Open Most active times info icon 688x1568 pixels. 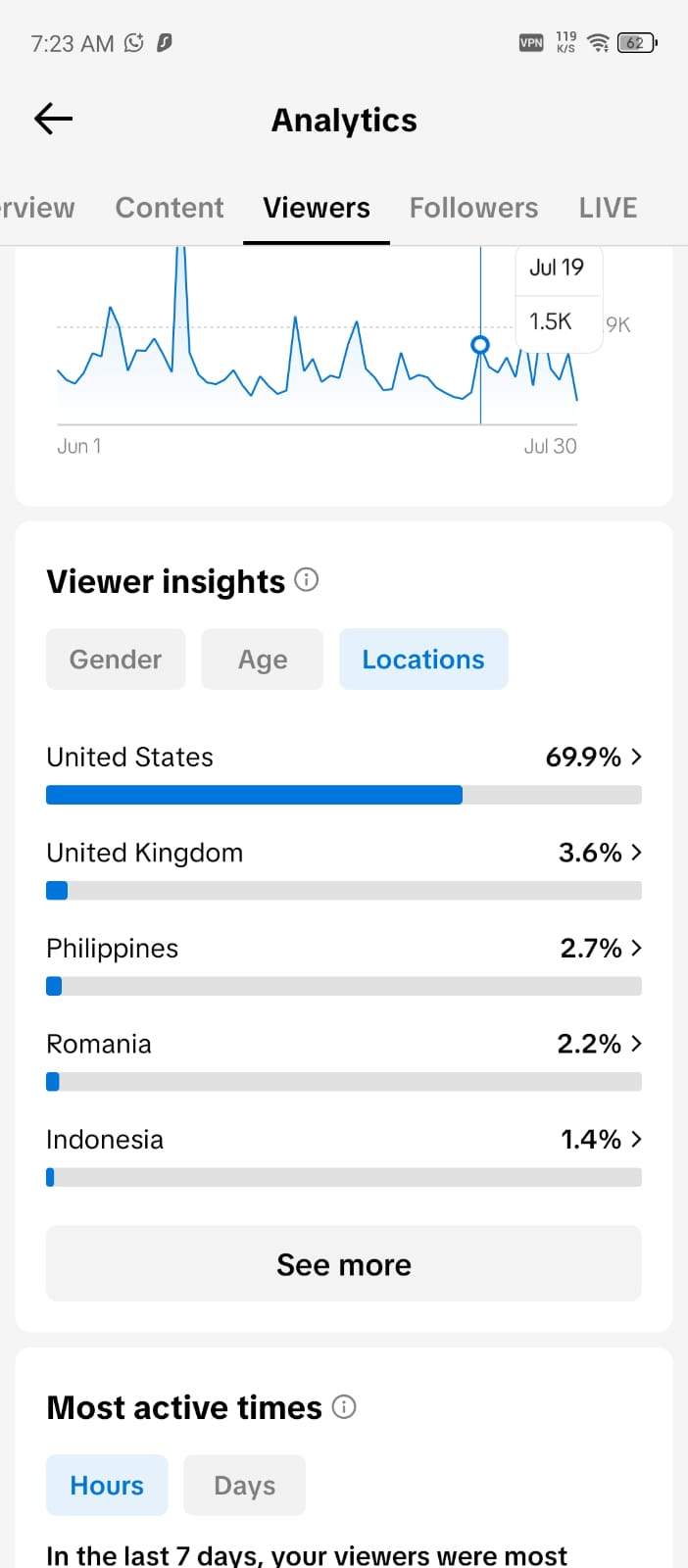[x=344, y=1407]
